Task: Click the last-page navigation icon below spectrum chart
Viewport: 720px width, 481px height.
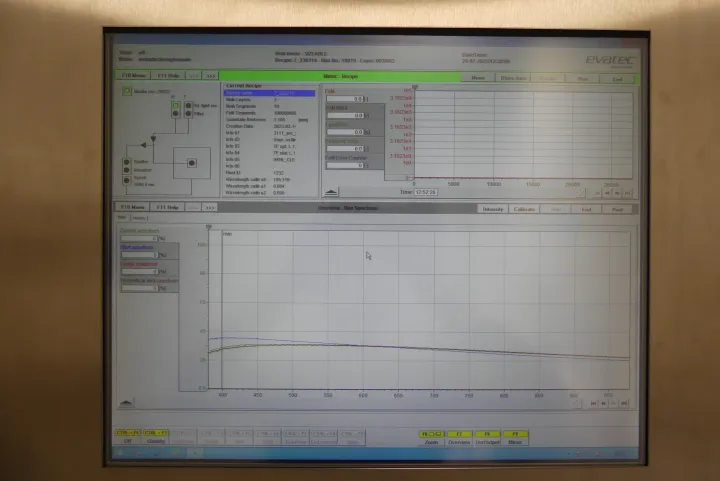Action: click(623, 403)
